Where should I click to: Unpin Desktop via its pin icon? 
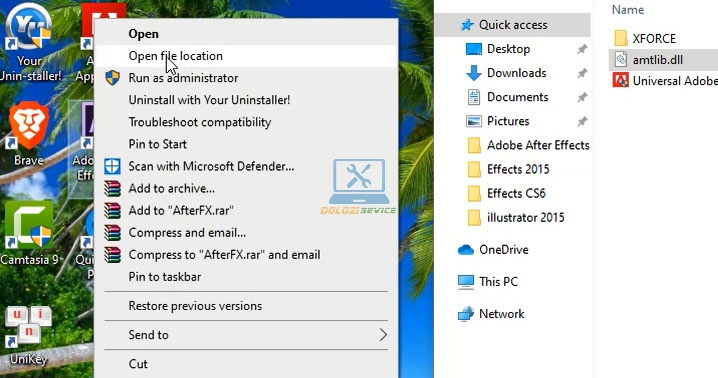582,49
